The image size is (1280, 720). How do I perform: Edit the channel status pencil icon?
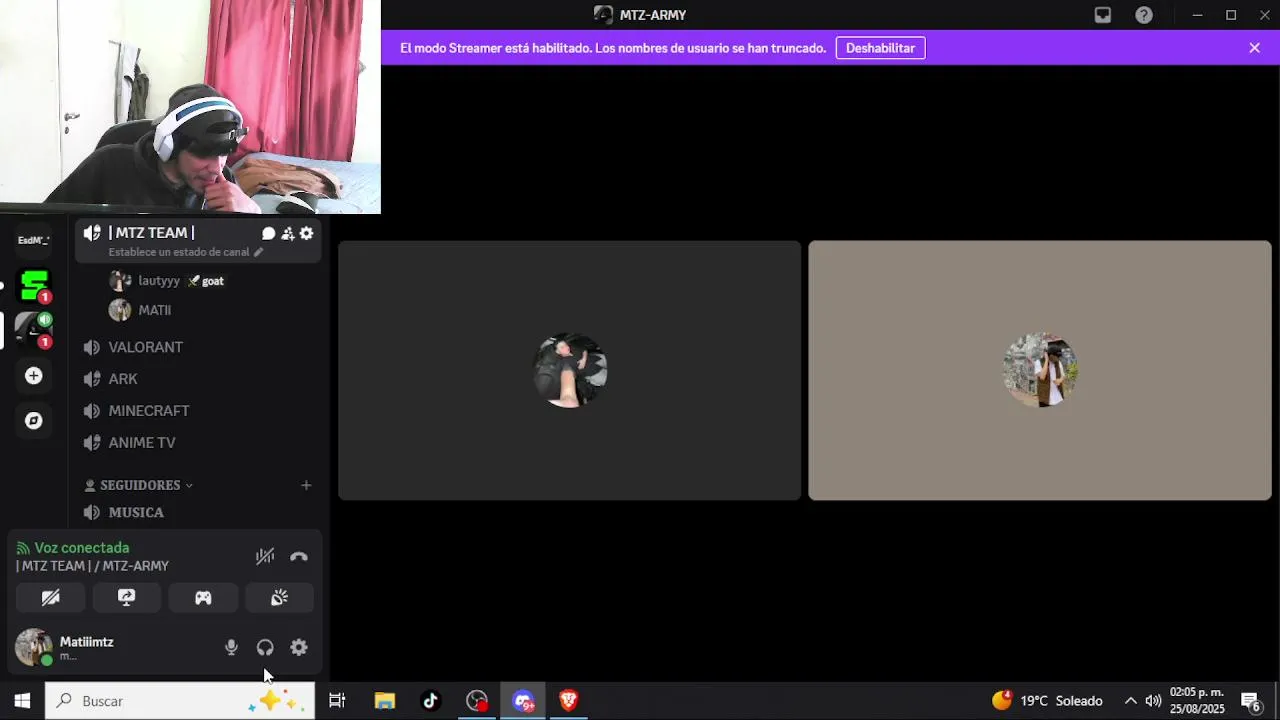click(x=258, y=252)
